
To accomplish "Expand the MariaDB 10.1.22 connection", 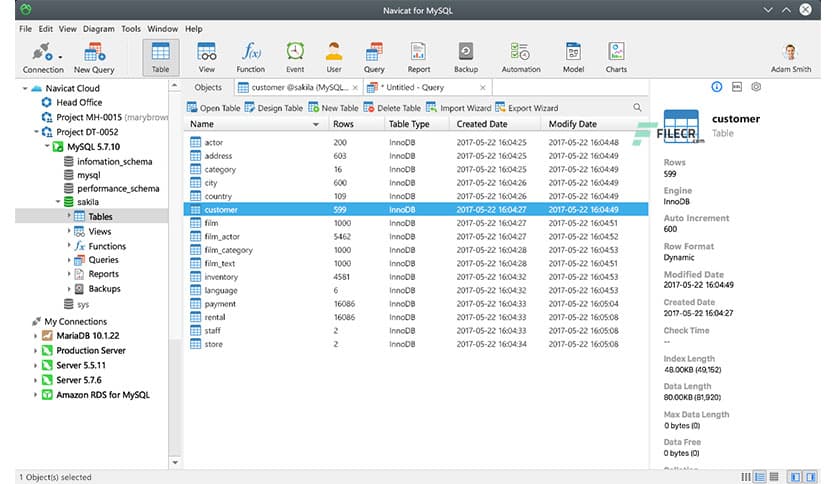I will point(35,336).
